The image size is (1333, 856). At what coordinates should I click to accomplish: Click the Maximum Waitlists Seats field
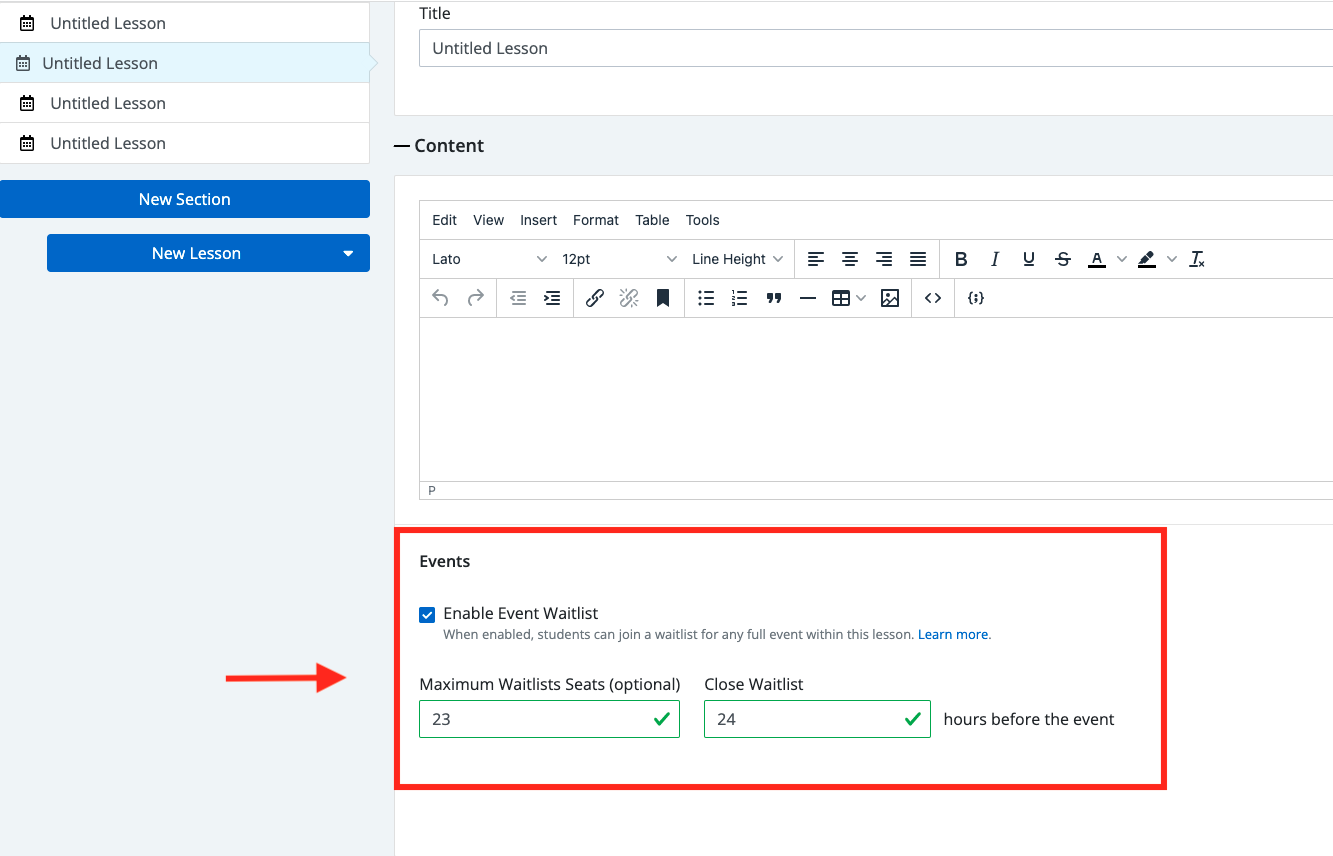click(x=550, y=719)
